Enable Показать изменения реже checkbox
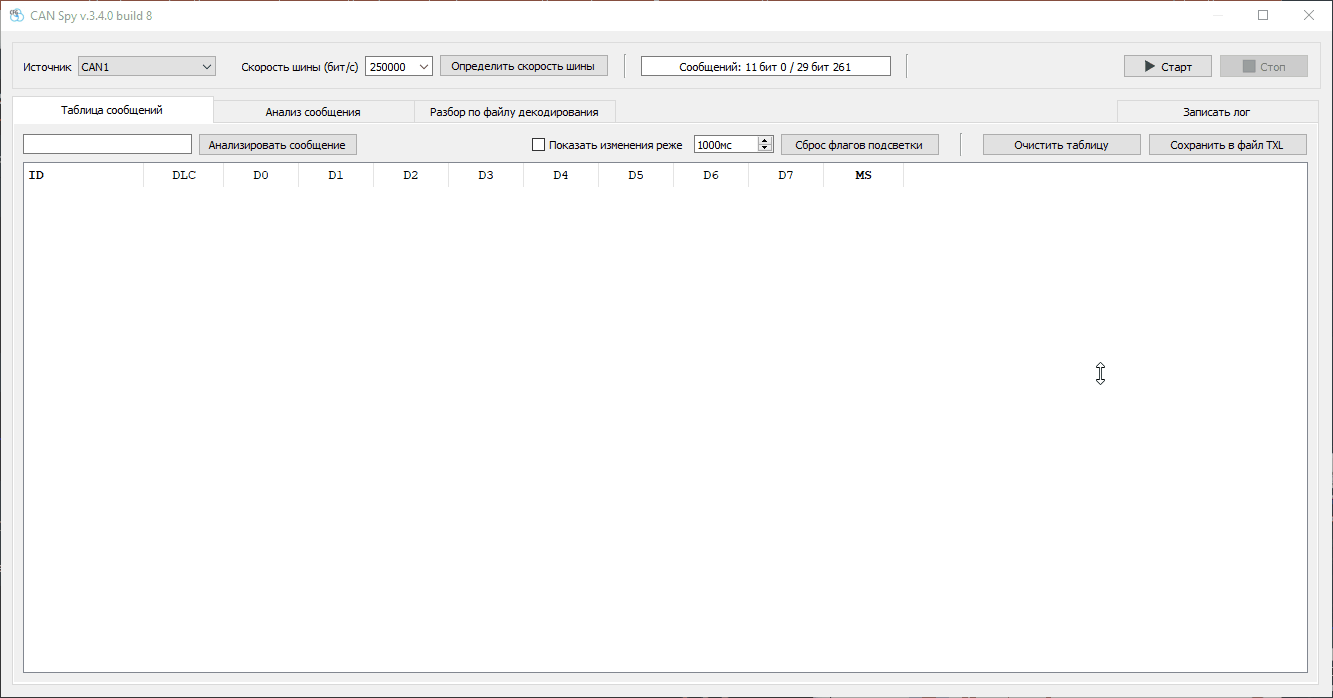The width and height of the screenshot is (1333, 698). pos(539,145)
